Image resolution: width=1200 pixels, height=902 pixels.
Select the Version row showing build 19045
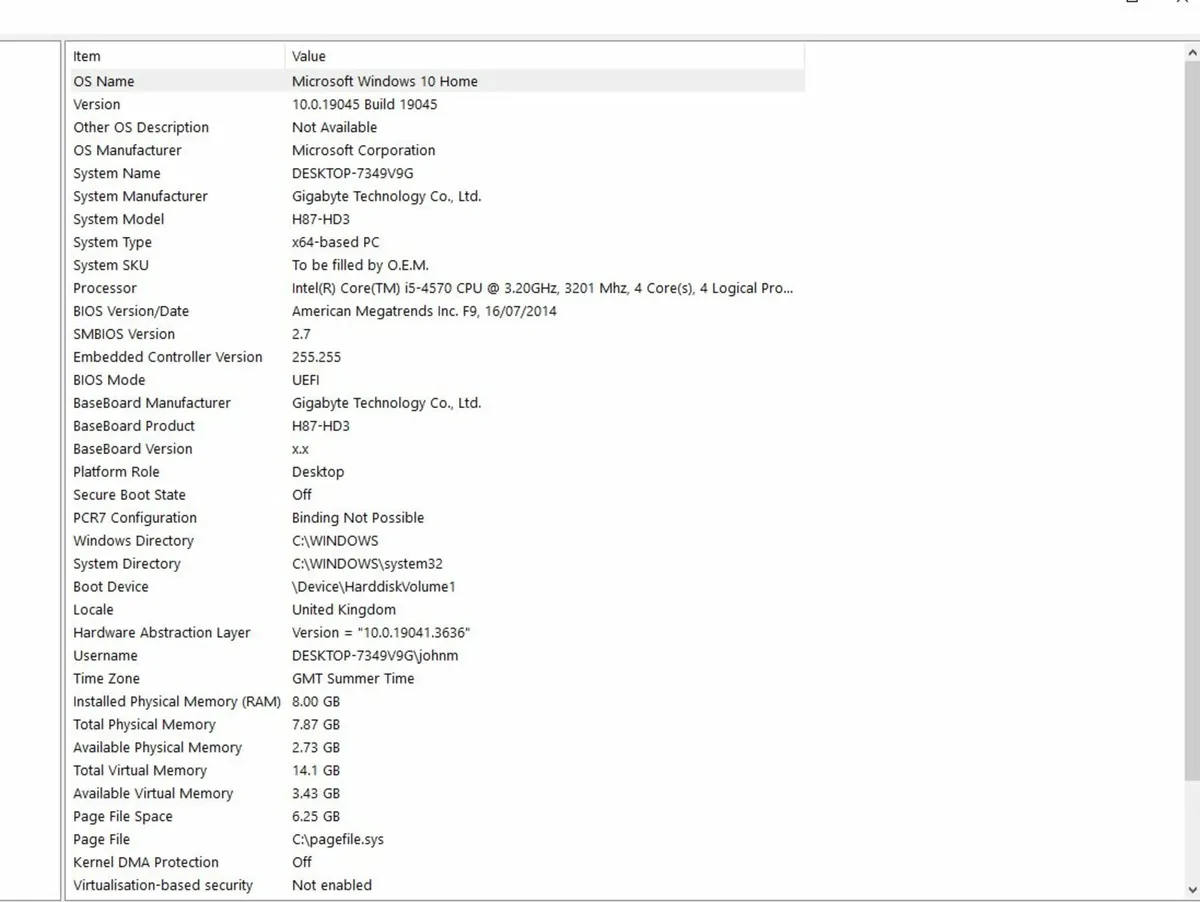tap(97, 105)
